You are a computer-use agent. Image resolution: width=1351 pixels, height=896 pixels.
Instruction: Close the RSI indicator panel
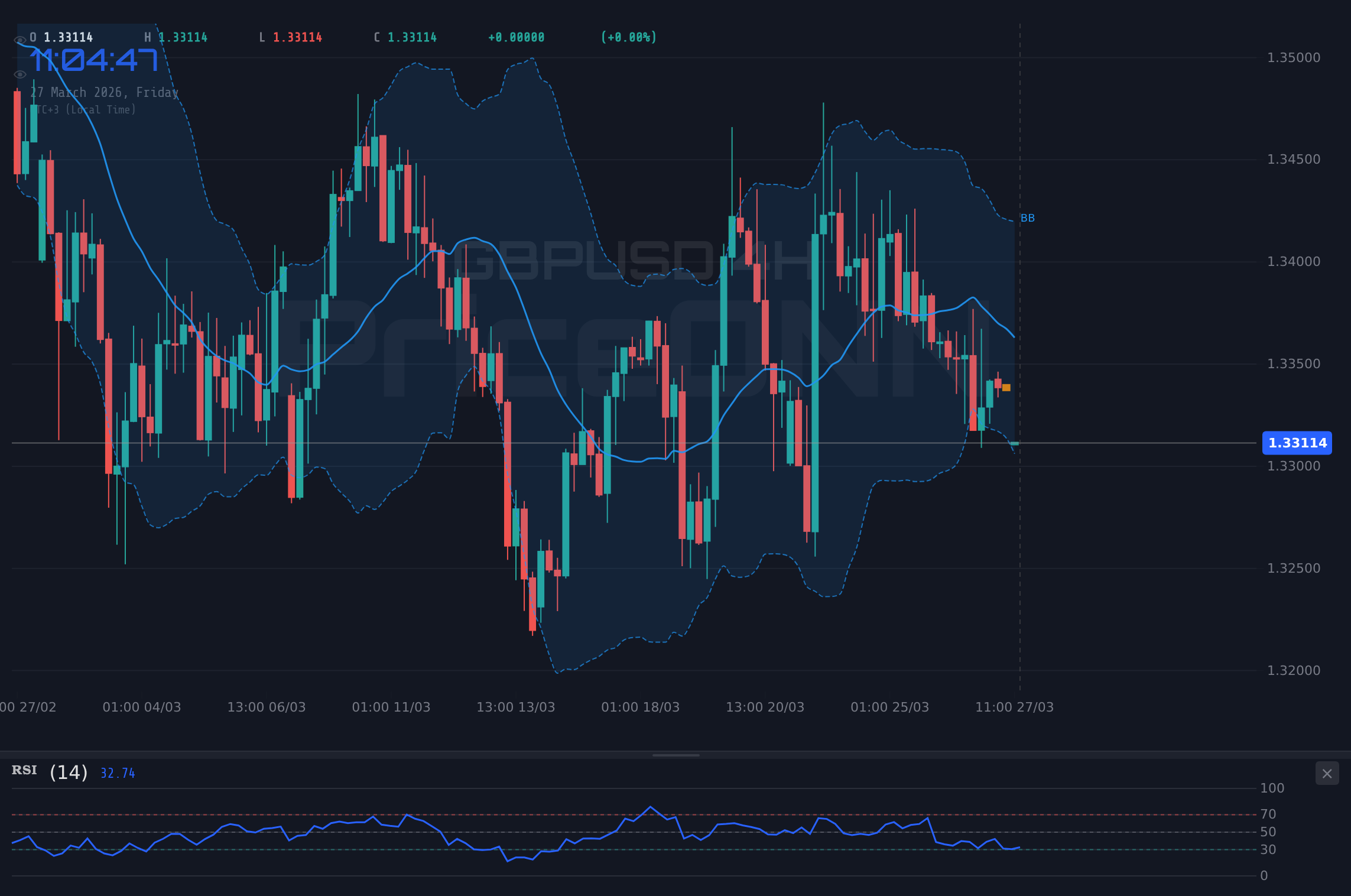(x=1327, y=774)
